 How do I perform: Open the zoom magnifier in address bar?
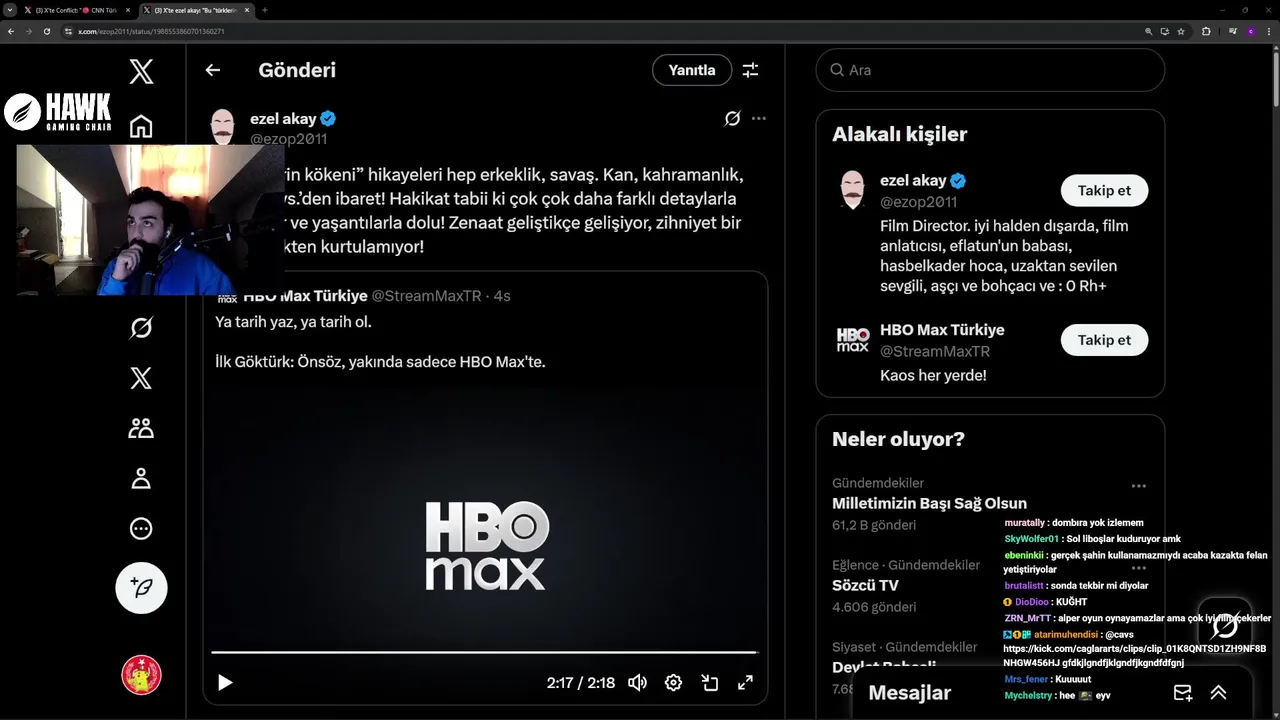[1149, 31]
